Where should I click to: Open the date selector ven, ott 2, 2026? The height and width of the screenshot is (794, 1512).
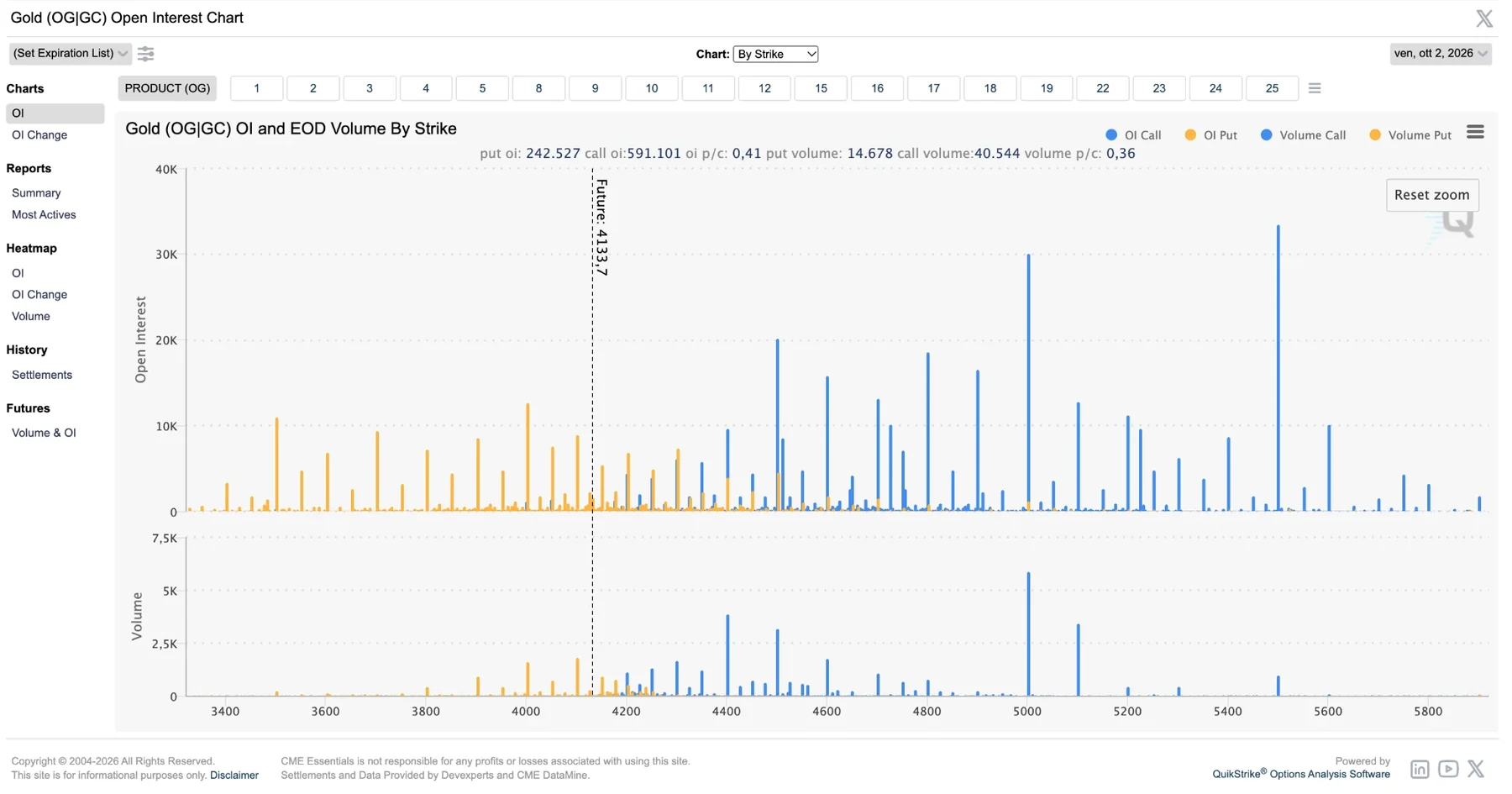click(1441, 54)
